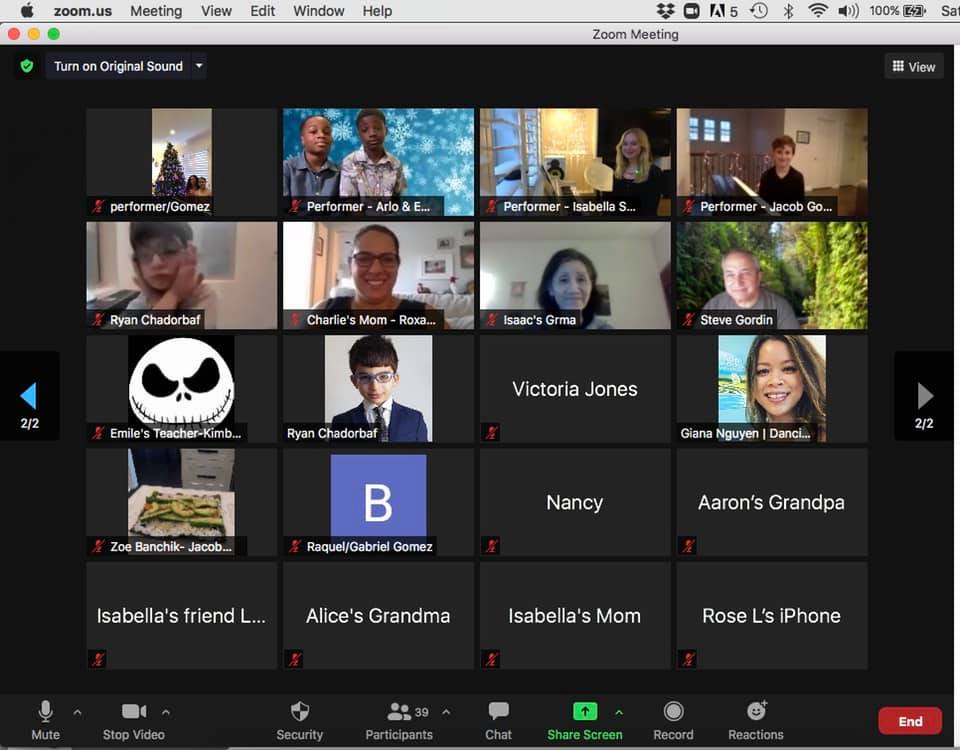
Task: Turn on Original Sound
Action: pyautogui.click(x=118, y=66)
